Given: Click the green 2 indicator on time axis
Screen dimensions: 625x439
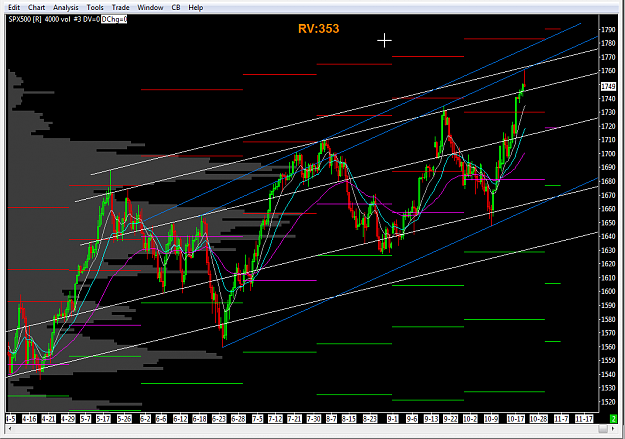Looking at the screenshot, I should (x=613, y=419).
